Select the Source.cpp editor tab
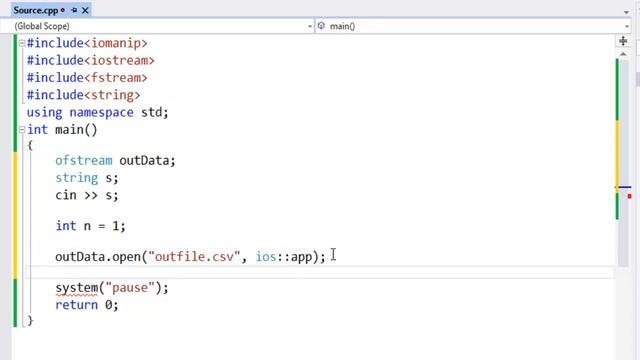Viewport: 640px width, 360px height. (x=36, y=10)
